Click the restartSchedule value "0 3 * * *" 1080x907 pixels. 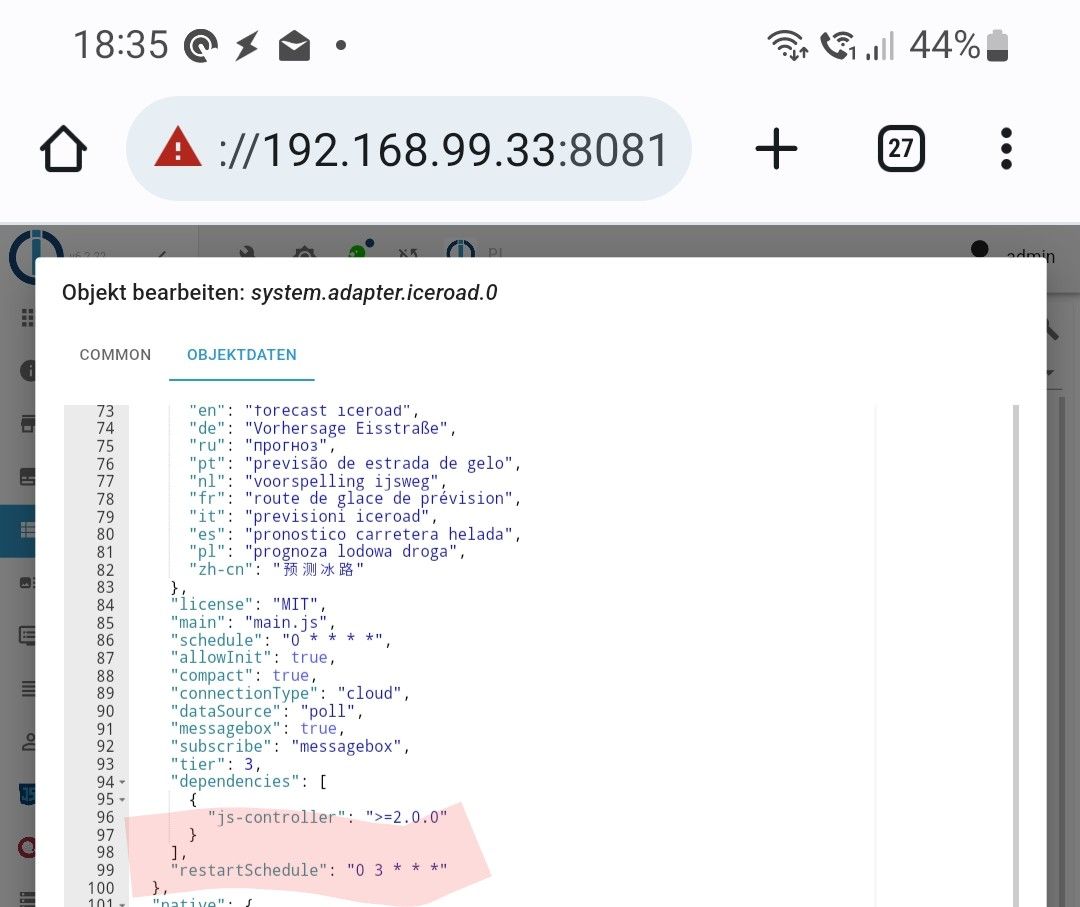coord(396,870)
